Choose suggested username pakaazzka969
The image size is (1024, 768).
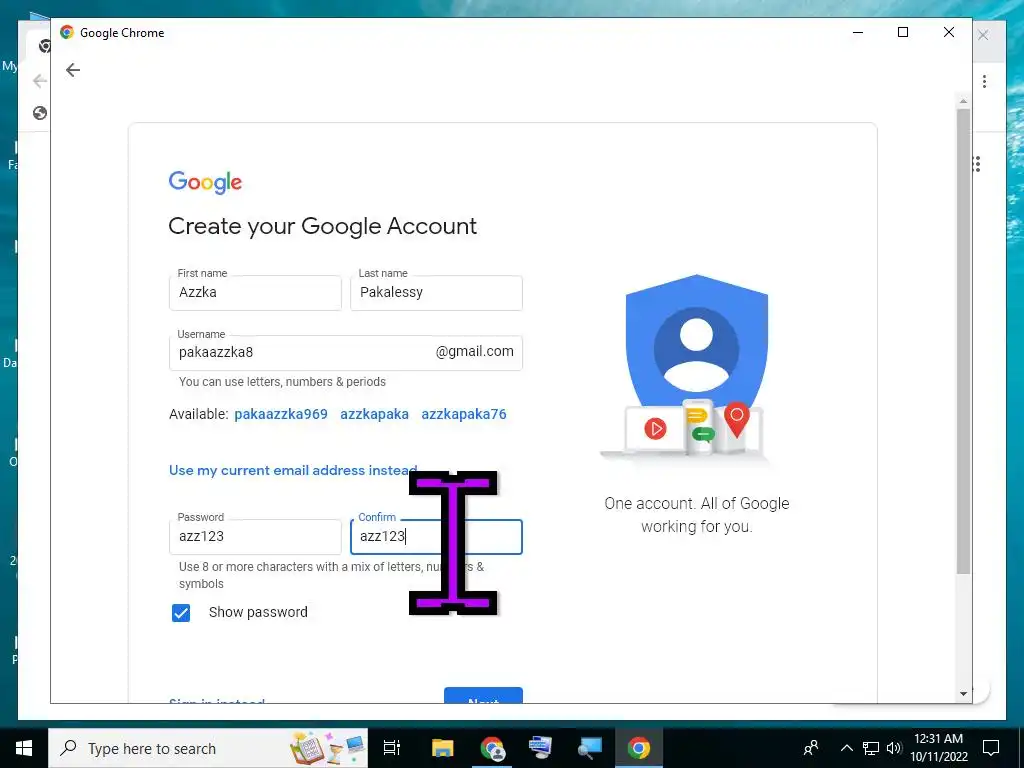(x=281, y=414)
